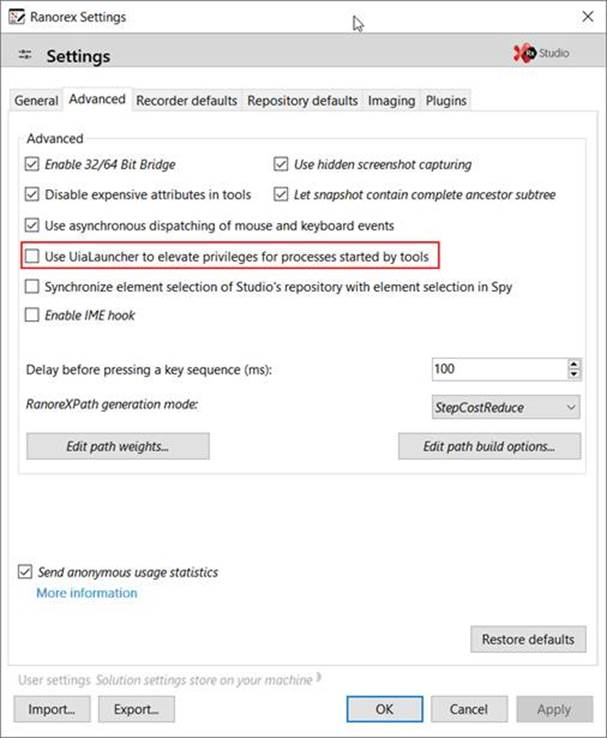Click the settings sliders icon in header
This screenshot has width=607, height=738.
click(x=26, y=56)
